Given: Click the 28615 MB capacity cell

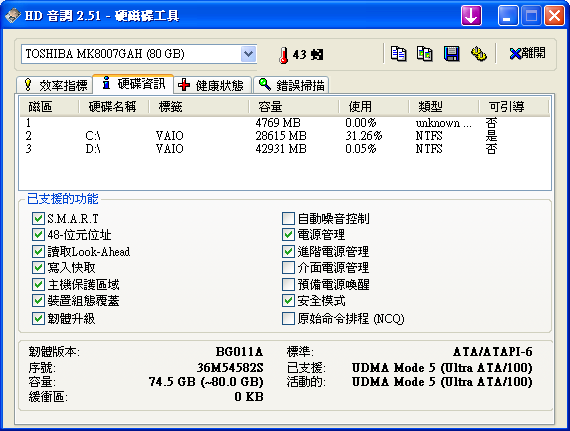Looking at the screenshot, I should (281, 136).
